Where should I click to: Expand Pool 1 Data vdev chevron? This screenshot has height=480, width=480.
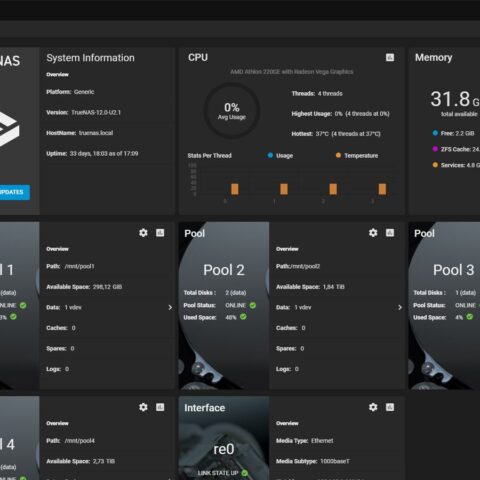[x=170, y=307]
